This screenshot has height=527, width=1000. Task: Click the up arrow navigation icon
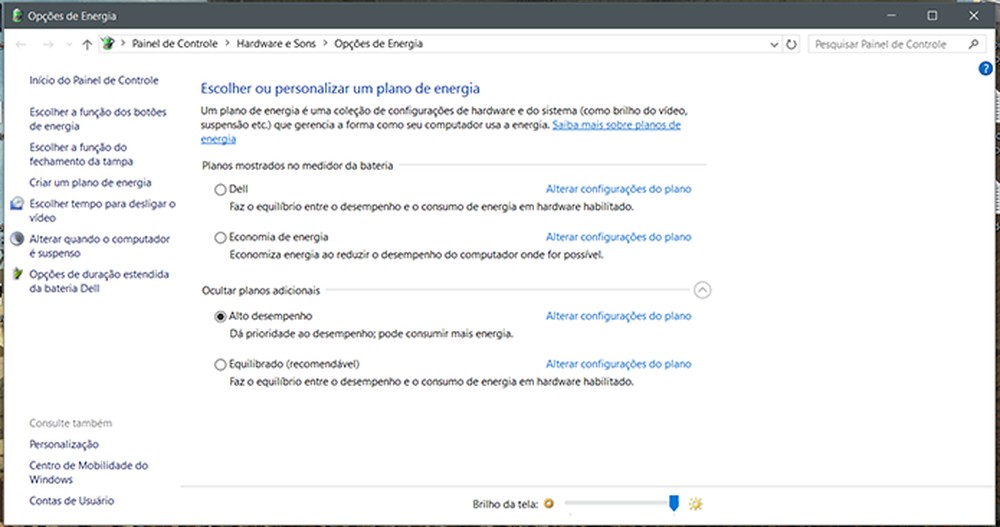click(x=87, y=45)
